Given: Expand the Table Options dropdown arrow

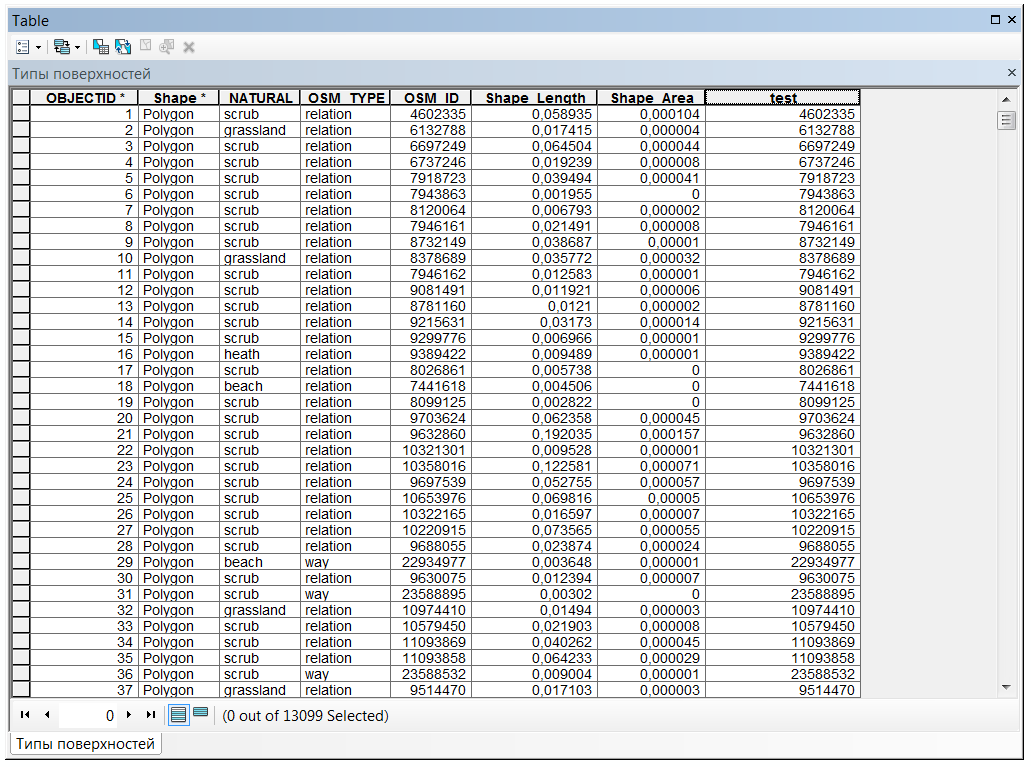Looking at the screenshot, I should tap(39, 47).
